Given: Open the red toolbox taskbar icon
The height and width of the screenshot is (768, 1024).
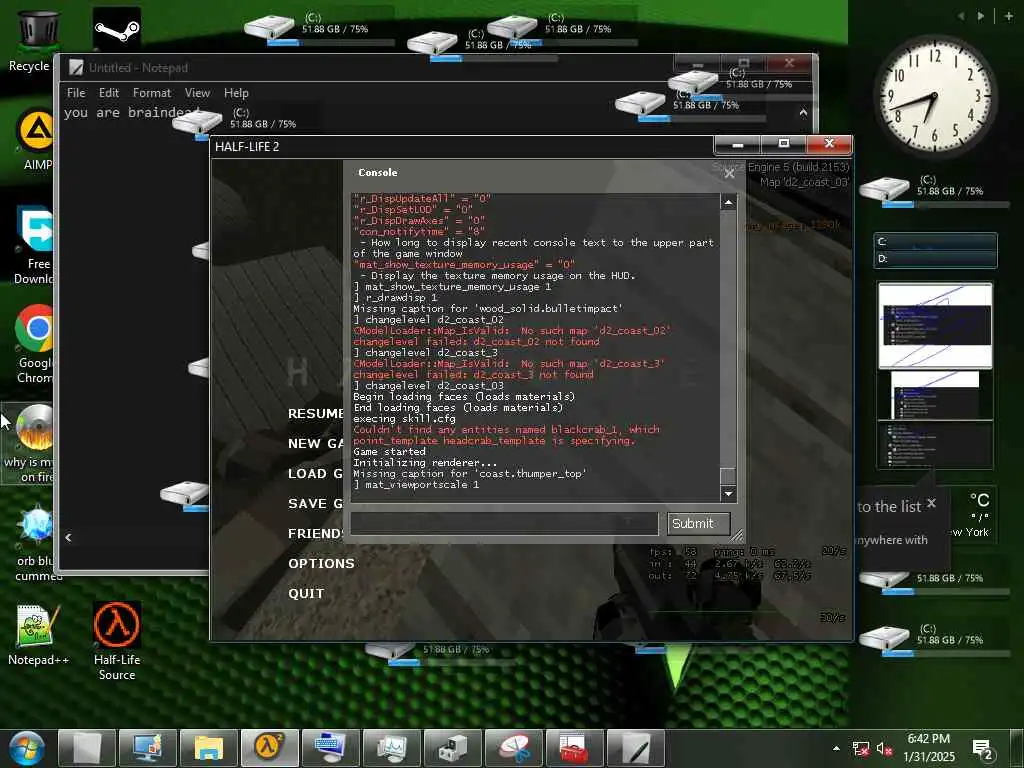Looking at the screenshot, I should coord(575,748).
